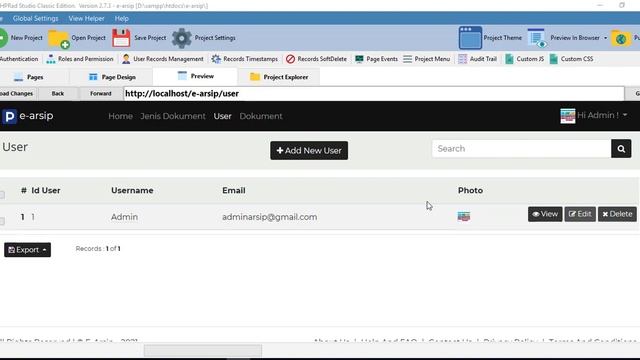Open the Export dropdown
The height and width of the screenshot is (360, 640).
pyautogui.click(x=27, y=250)
